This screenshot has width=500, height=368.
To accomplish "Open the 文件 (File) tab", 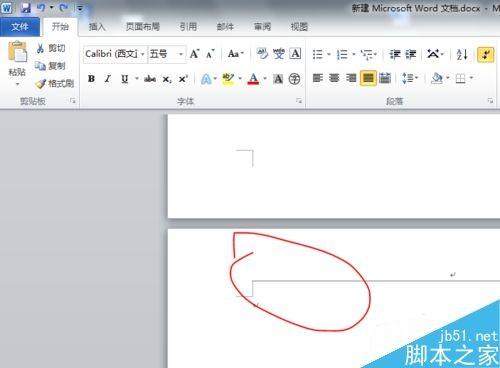I will coord(20,27).
